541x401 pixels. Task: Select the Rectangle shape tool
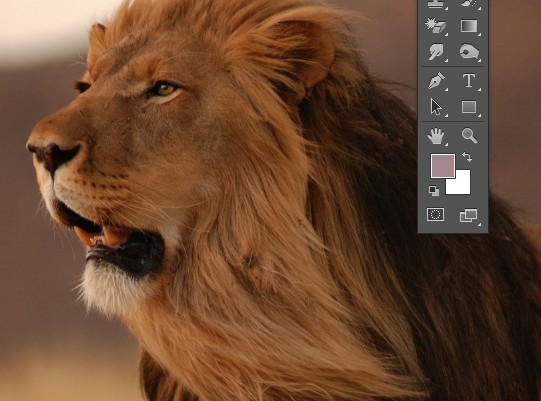click(x=469, y=107)
